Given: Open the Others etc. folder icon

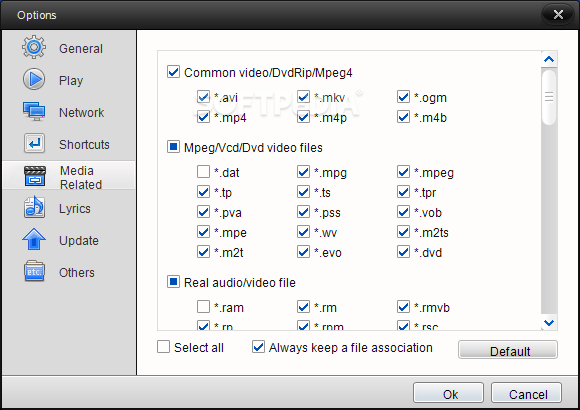Looking at the screenshot, I should click(x=34, y=271).
